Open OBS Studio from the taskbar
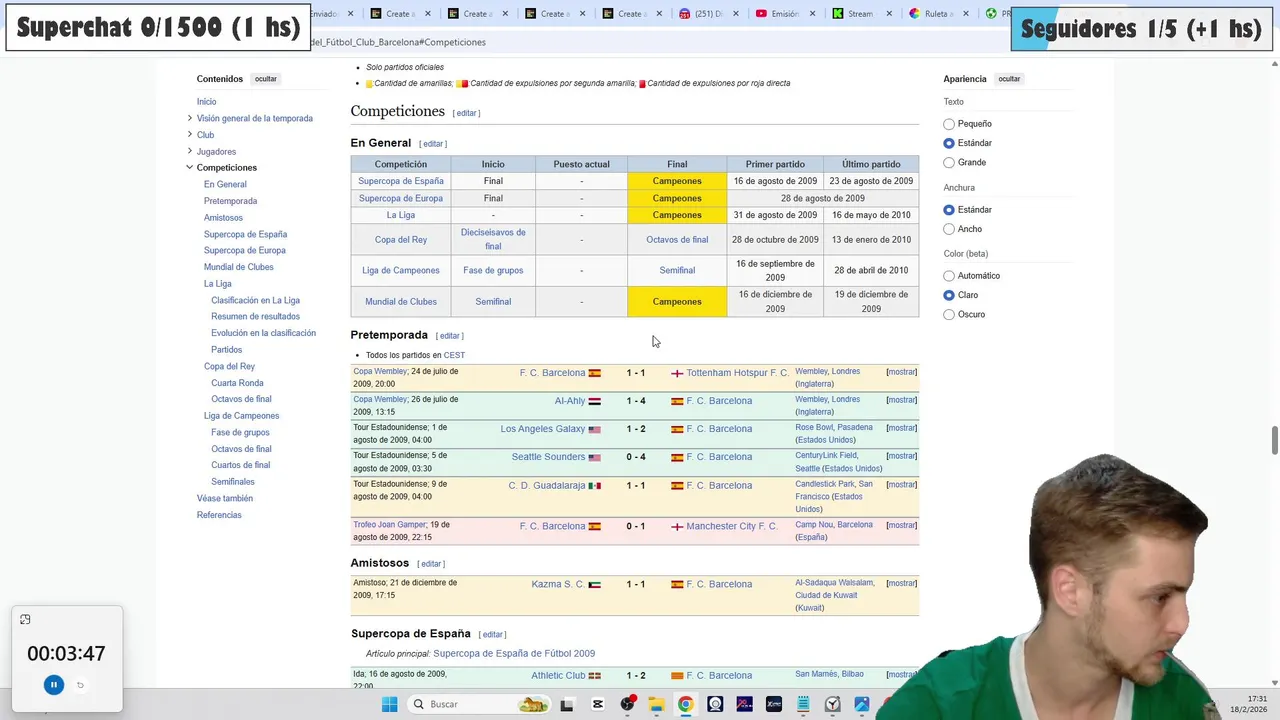1280x720 pixels. tap(627, 704)
